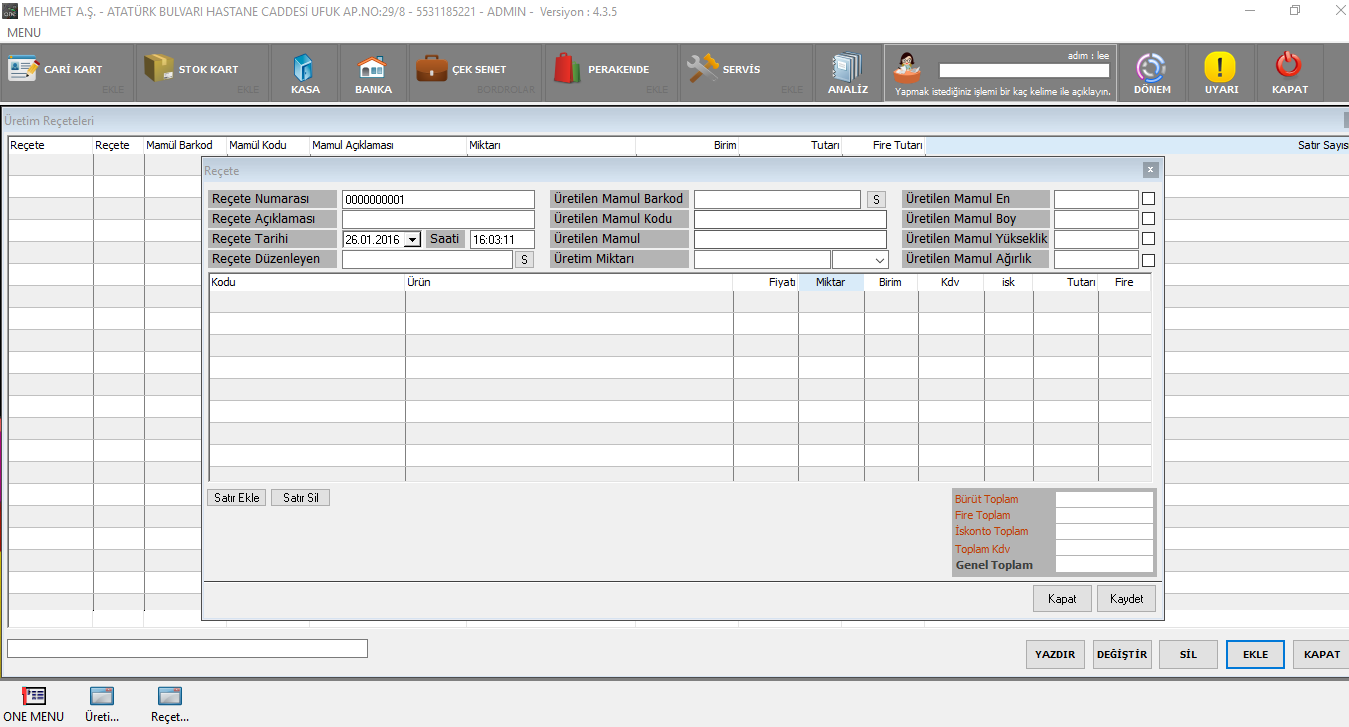This screenshot has width=1349, height=727.
Task: Enable the Üretilen Mamul En checkbox
Action: [x=1148, y=199]
